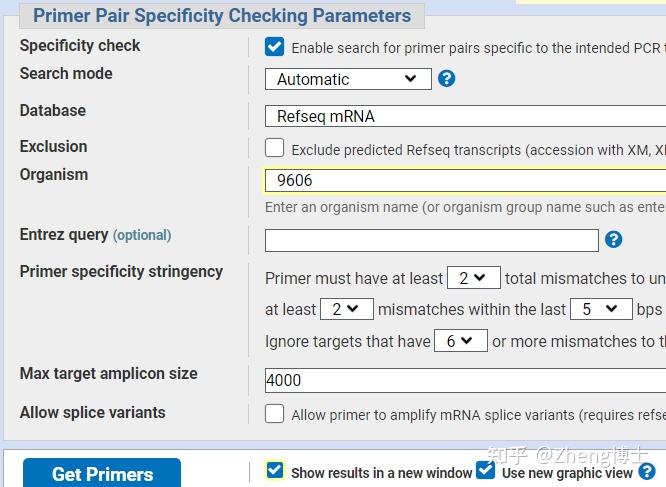This screenshot has width=666, height=487.
Task: Click the Entrez query (optional) label
Action: click(95, 235)
